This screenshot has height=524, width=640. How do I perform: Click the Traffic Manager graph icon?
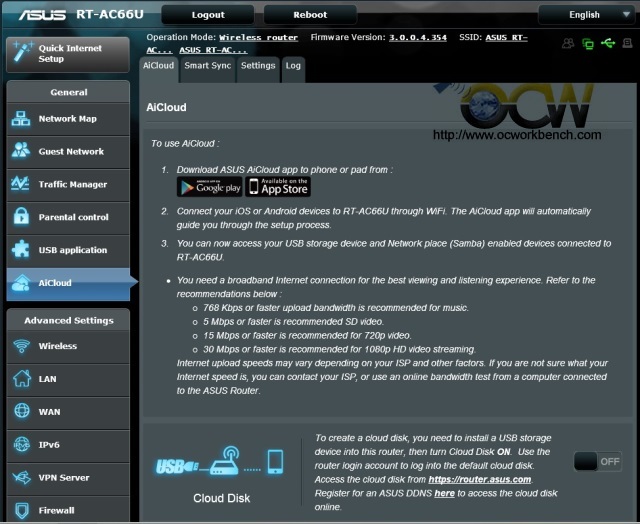20,184
